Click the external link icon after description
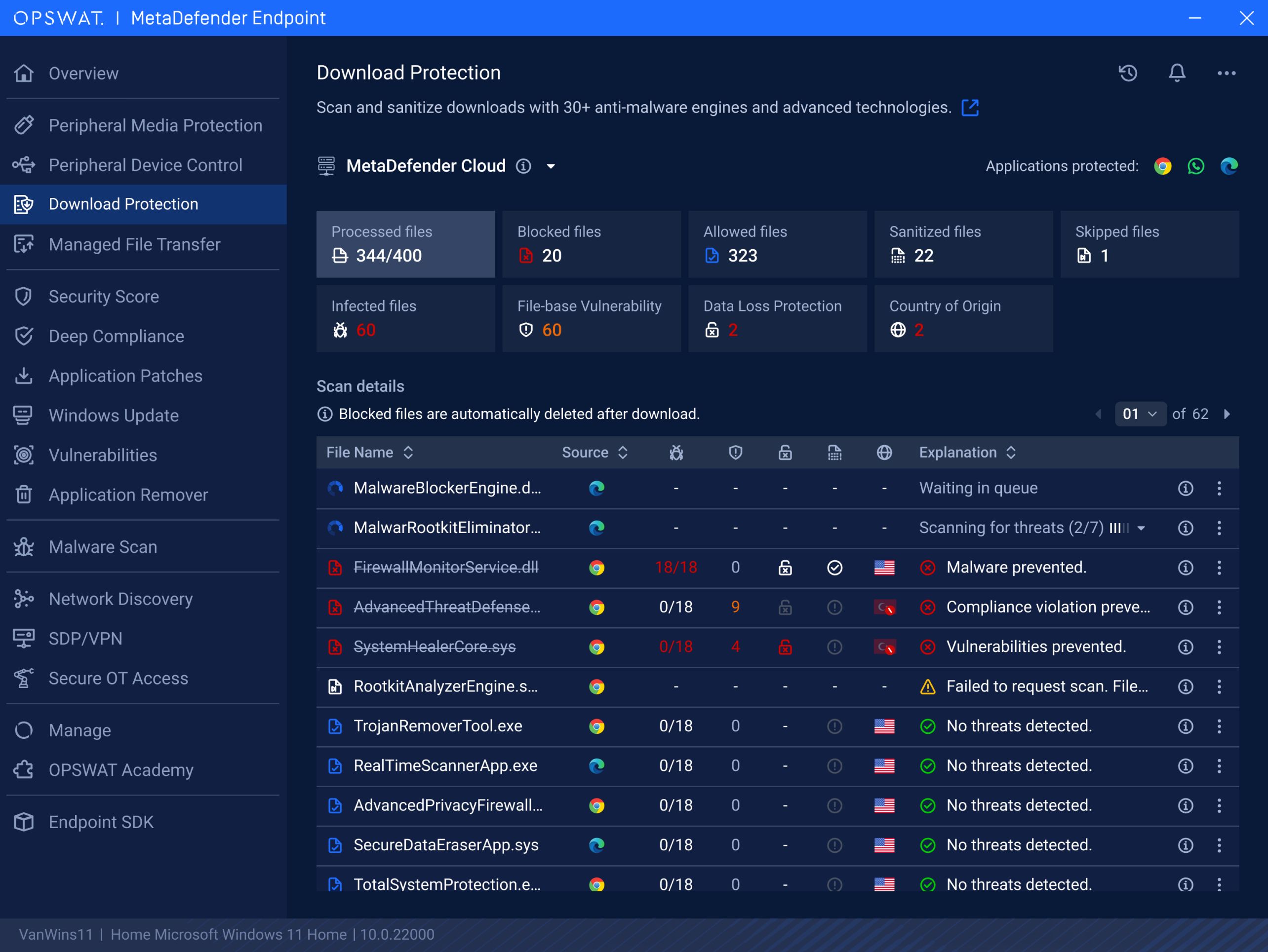The height and width of the screenshot is (952, 1268). (970, 107)
